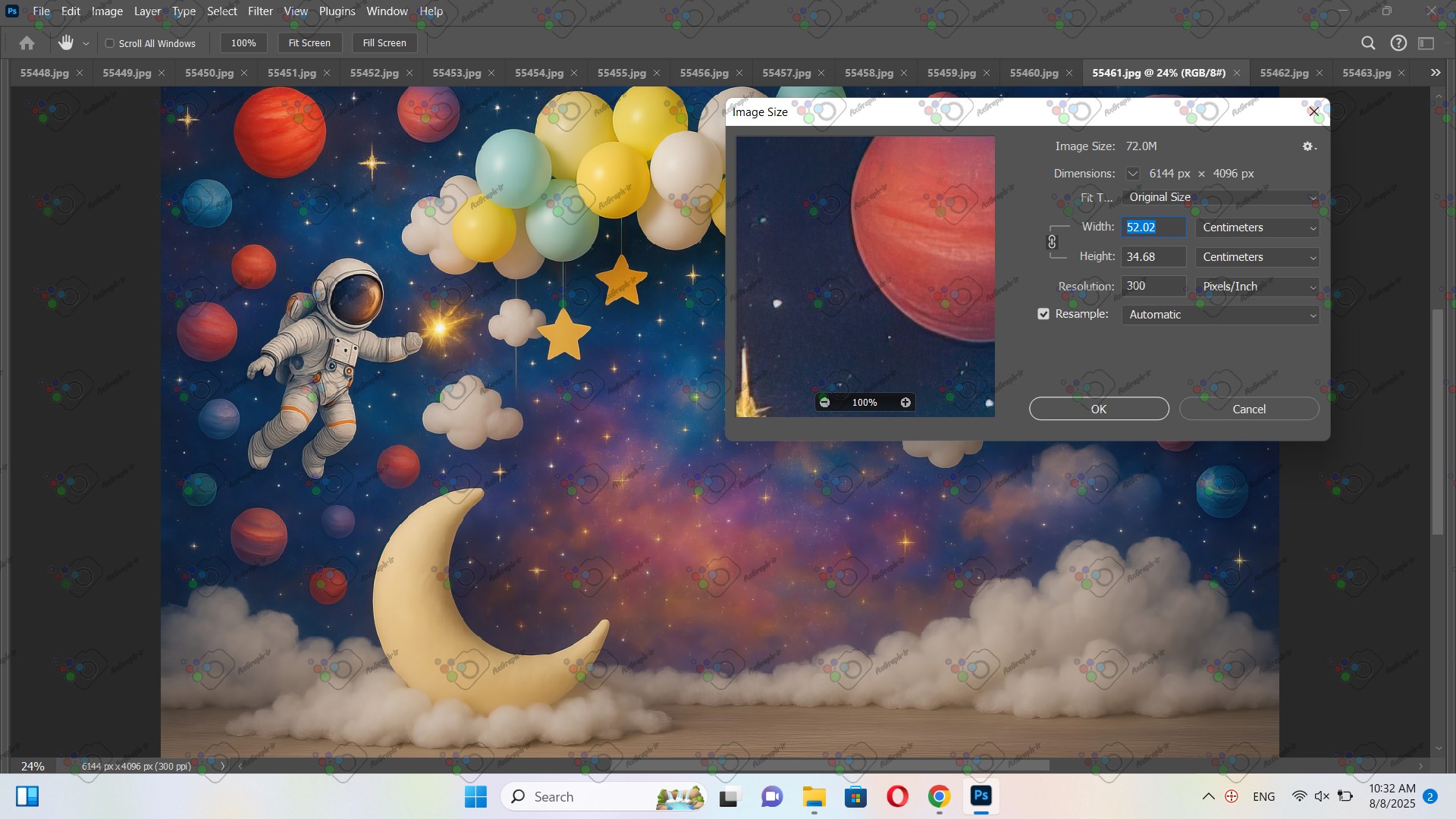Screen dimensions: 1456x819
Task: Expand the Resolution Pixels/Inch dropdown
Action: (x=1257, y=287)
